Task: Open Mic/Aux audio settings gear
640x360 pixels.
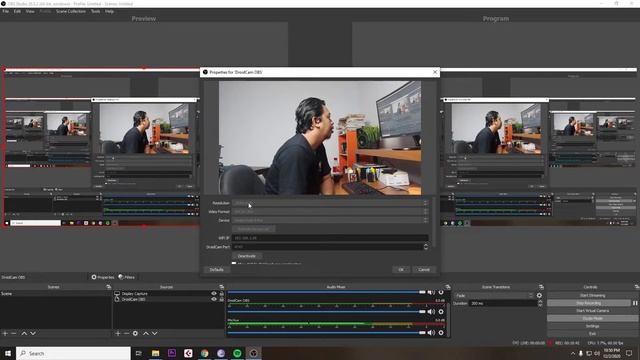Action: click(441, 333)
